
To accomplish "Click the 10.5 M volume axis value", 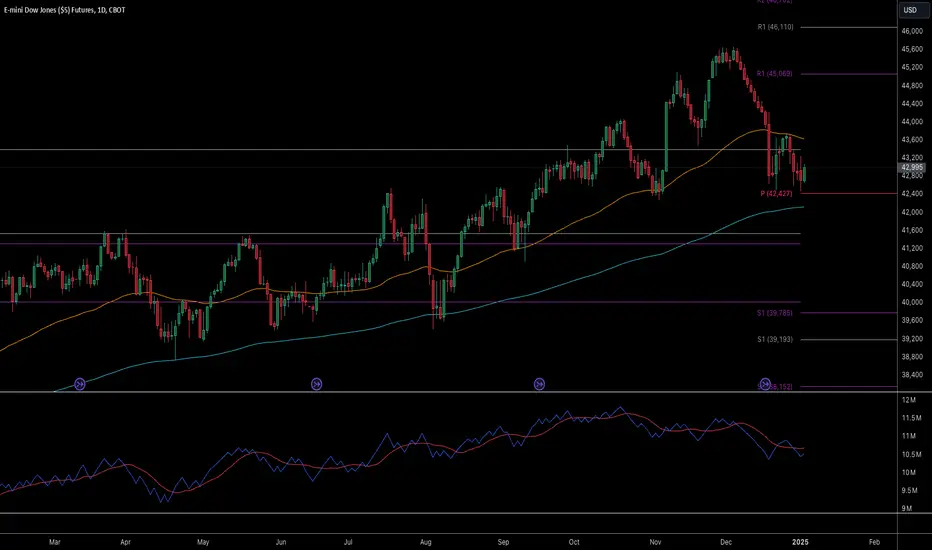I will (911, 455).
